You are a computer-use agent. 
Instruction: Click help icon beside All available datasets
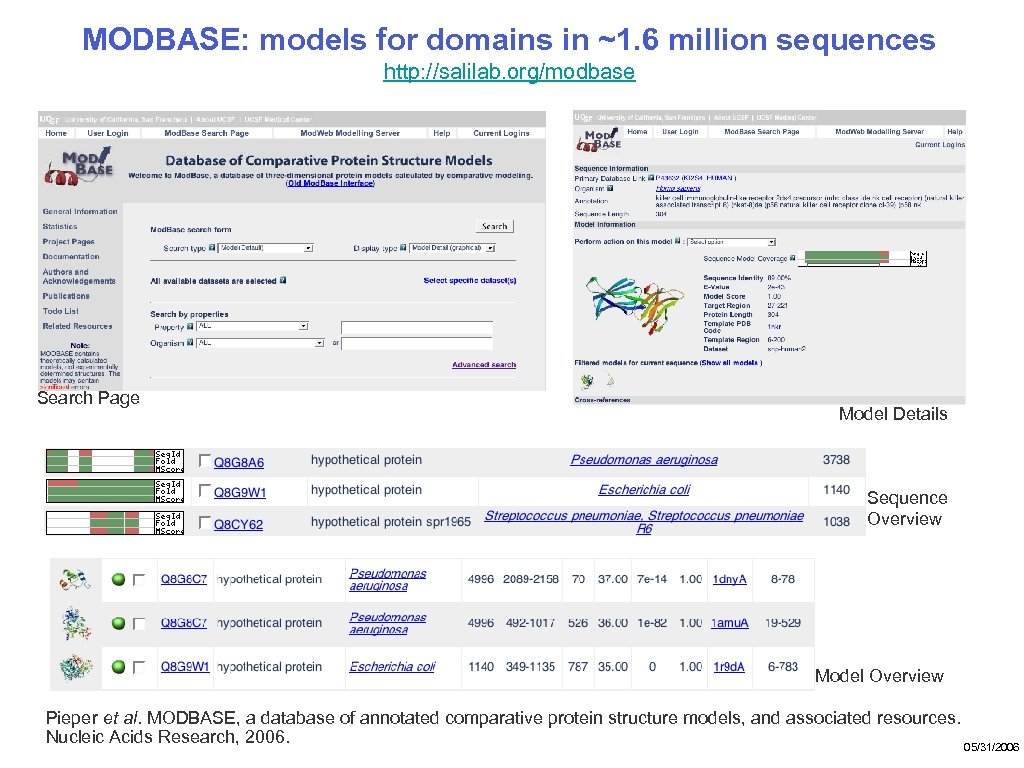coord(283,280)
